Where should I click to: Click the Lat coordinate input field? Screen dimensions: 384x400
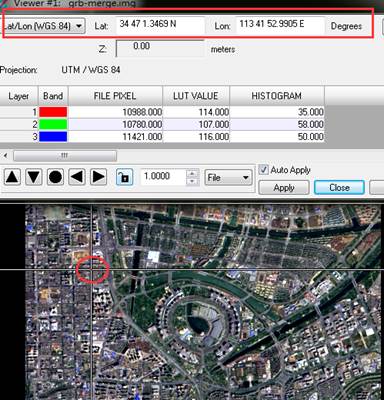click(x=160, y=25)
